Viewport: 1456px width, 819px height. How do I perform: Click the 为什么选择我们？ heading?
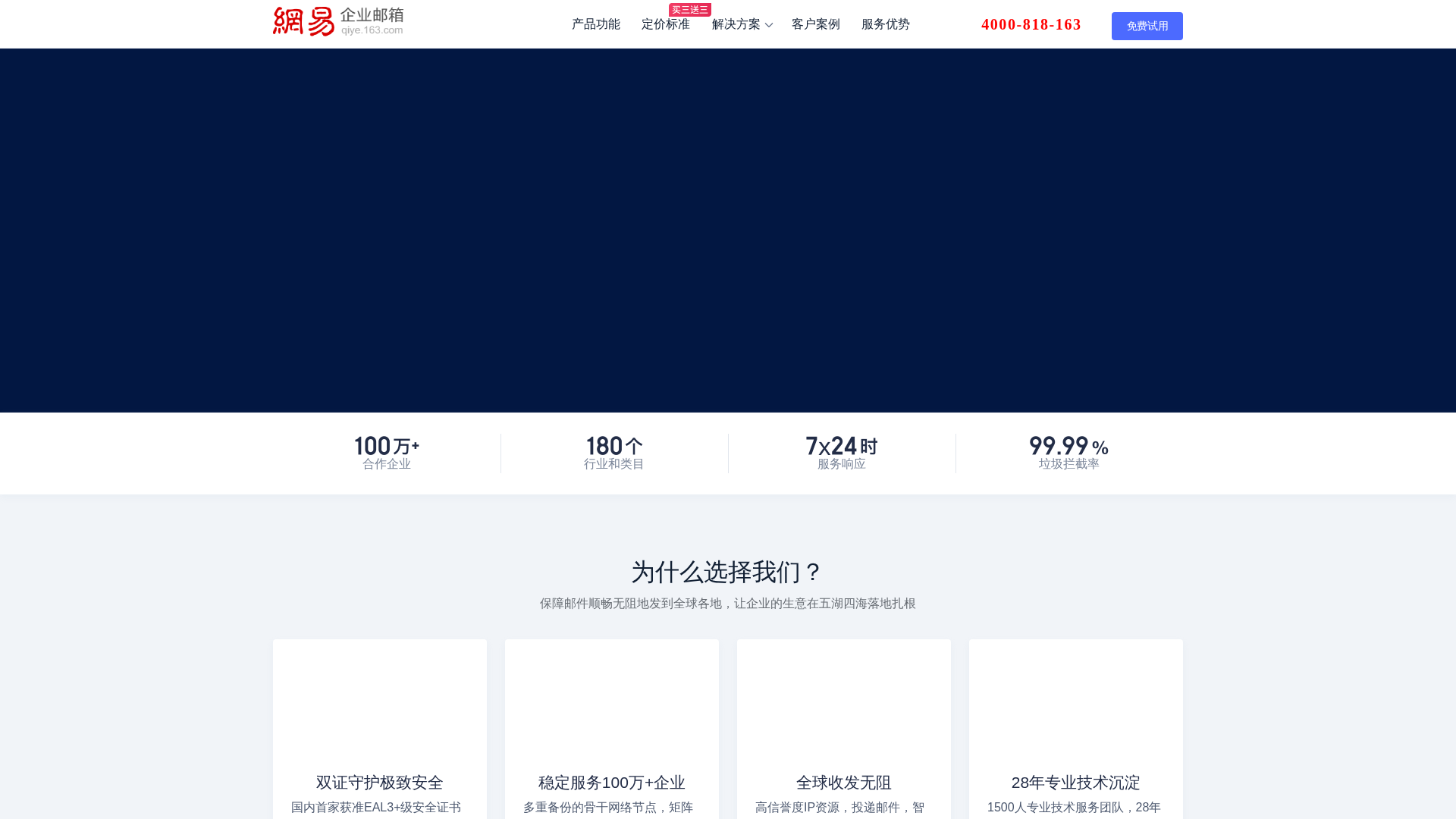pos(728,572)
